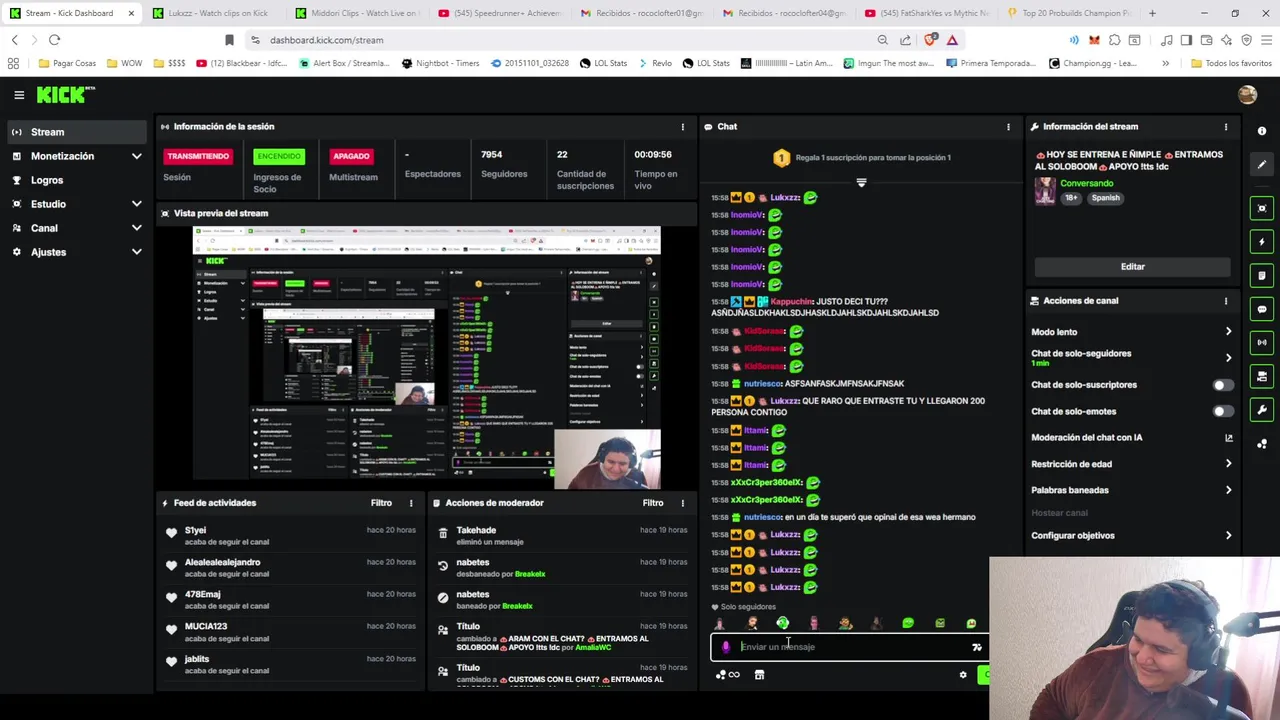Open the shop icon below chat input

click(x=759, y=675)
